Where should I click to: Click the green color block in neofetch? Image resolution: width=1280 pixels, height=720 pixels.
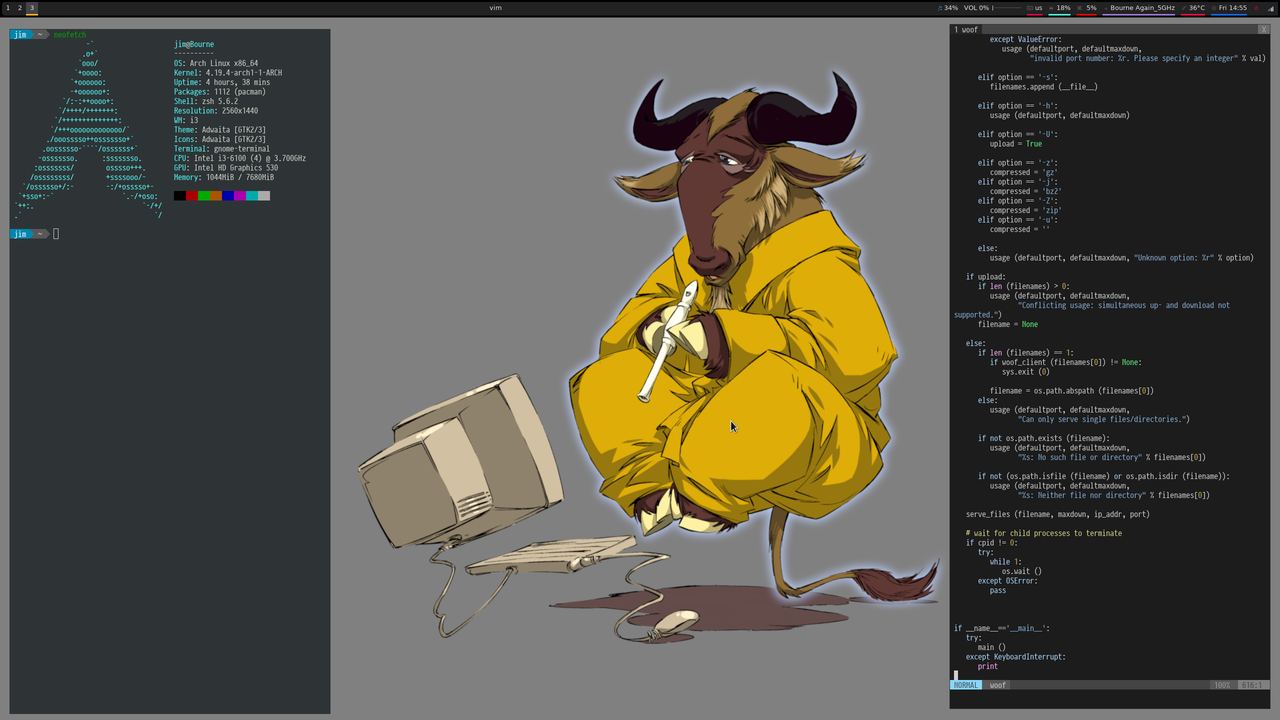(x=204, y=196)
